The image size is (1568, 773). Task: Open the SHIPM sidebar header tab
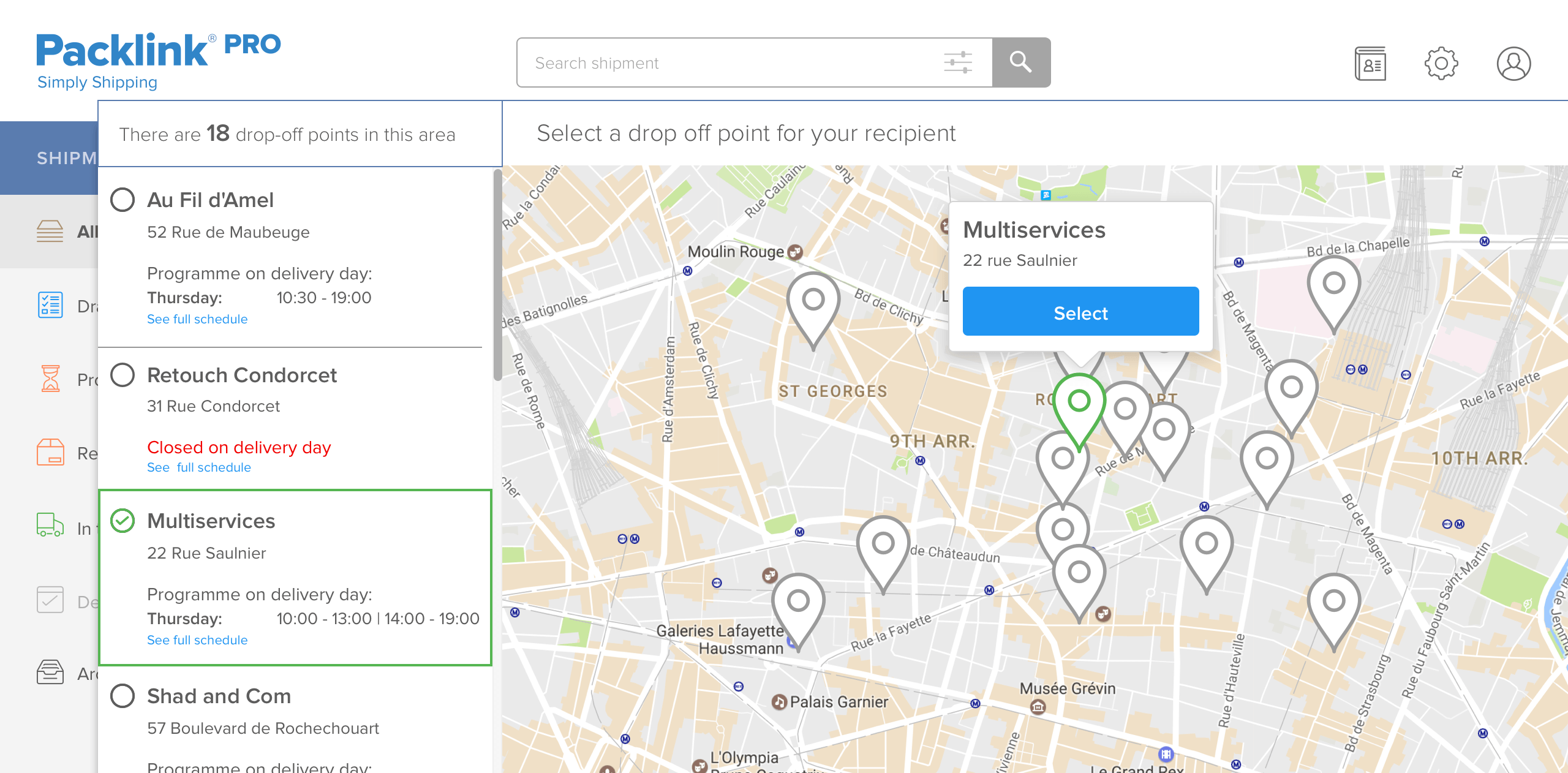pos(49,158)
